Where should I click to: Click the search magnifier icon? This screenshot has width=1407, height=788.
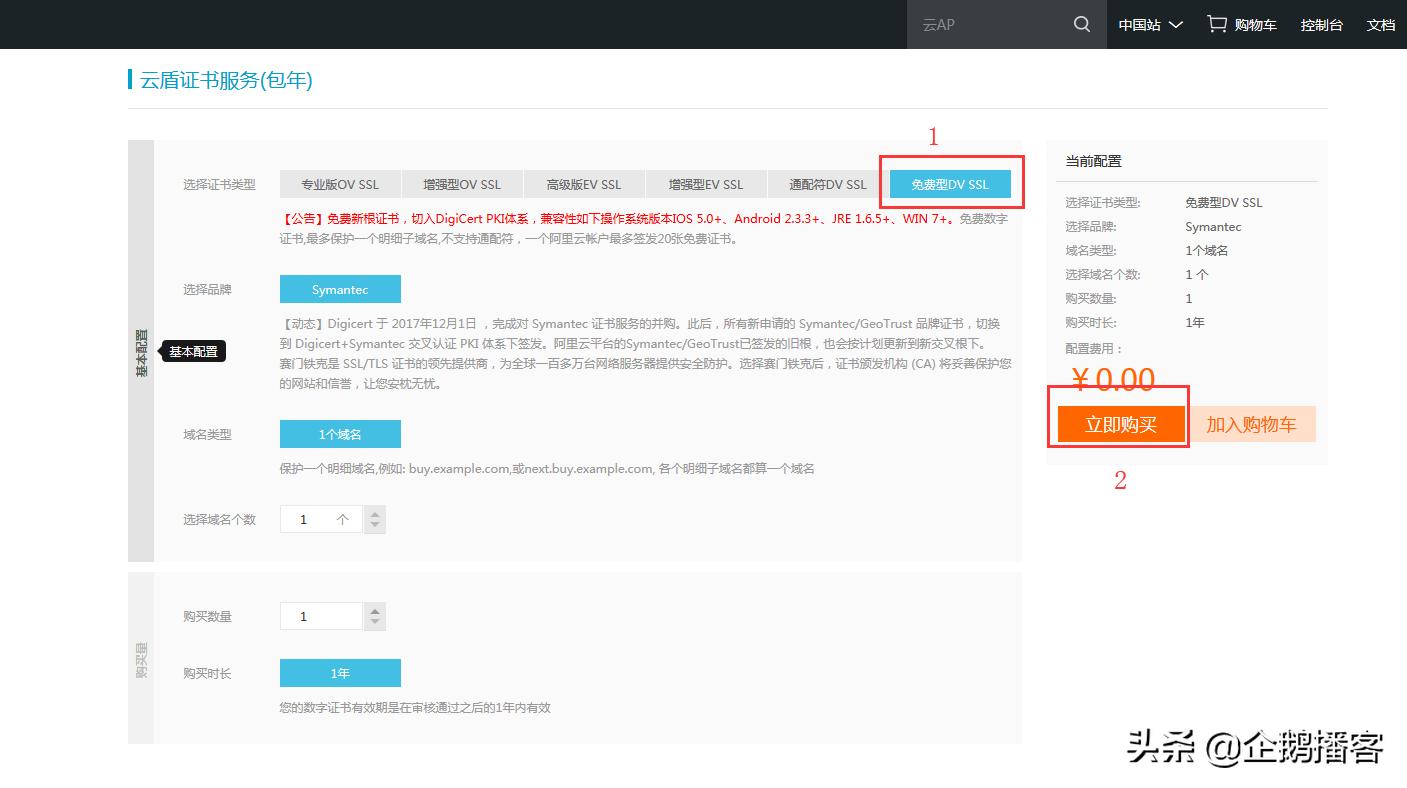1081,24
